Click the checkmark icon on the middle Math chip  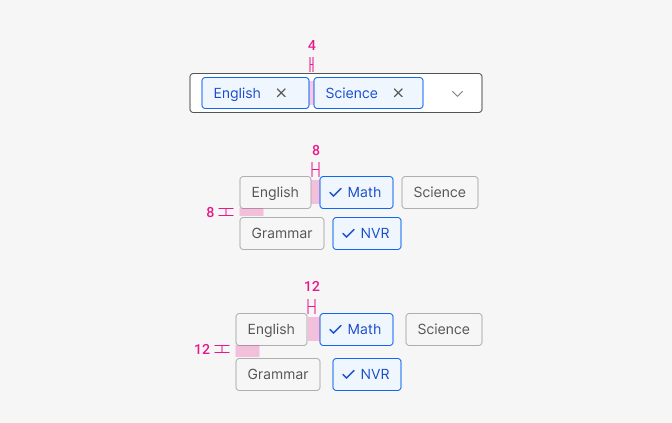point(335,192)
